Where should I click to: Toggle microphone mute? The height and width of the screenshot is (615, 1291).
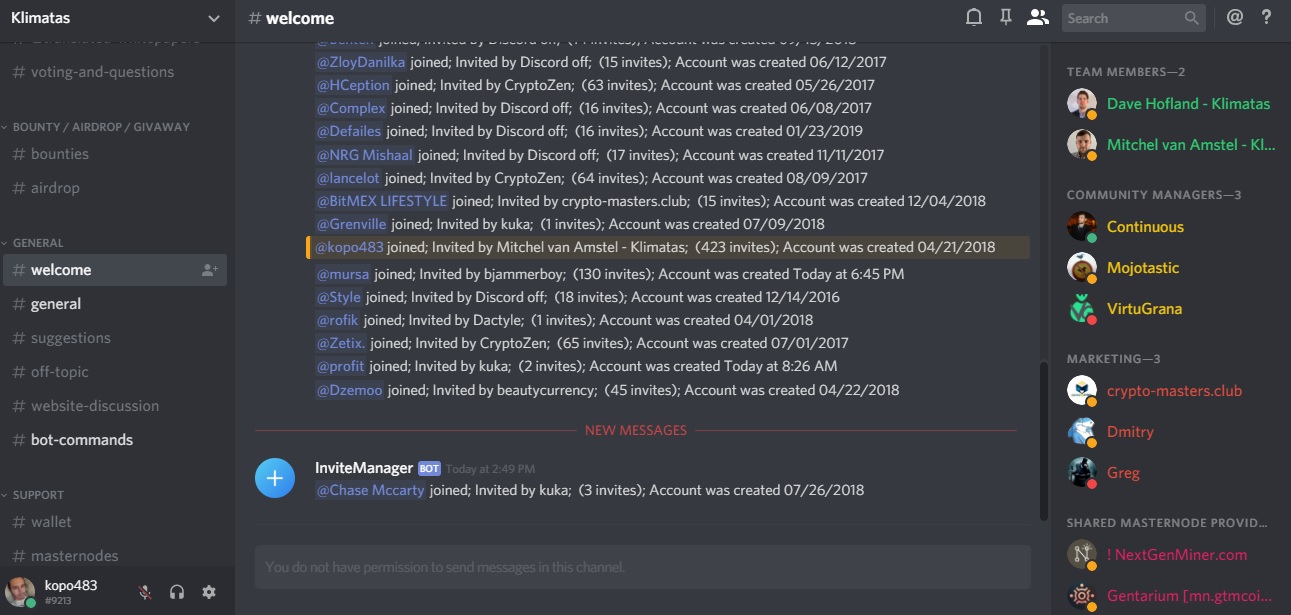pyautogui.click(x=145, y=592)
